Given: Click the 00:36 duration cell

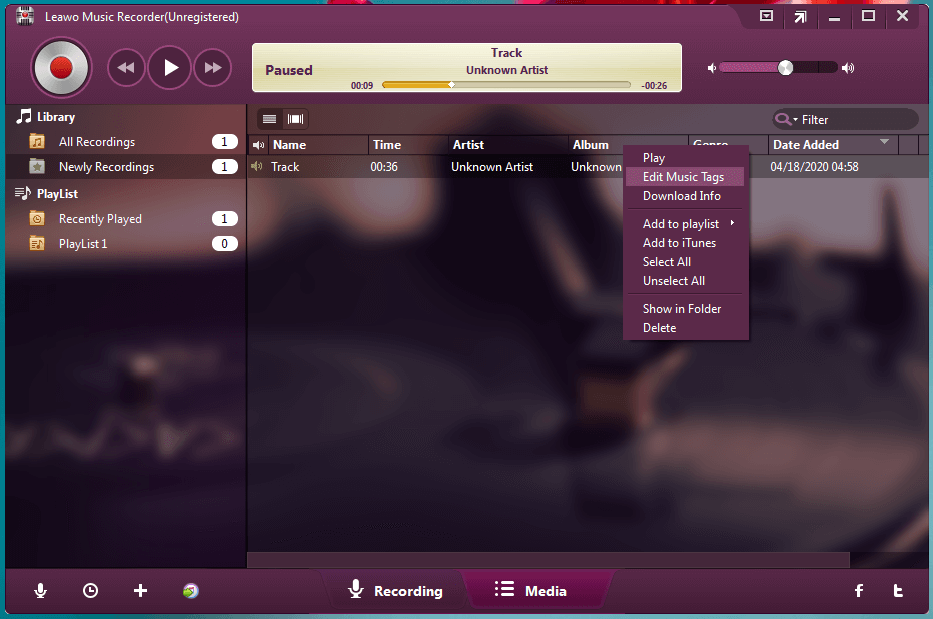Looking at the screenshot, I should coord(384,167).
